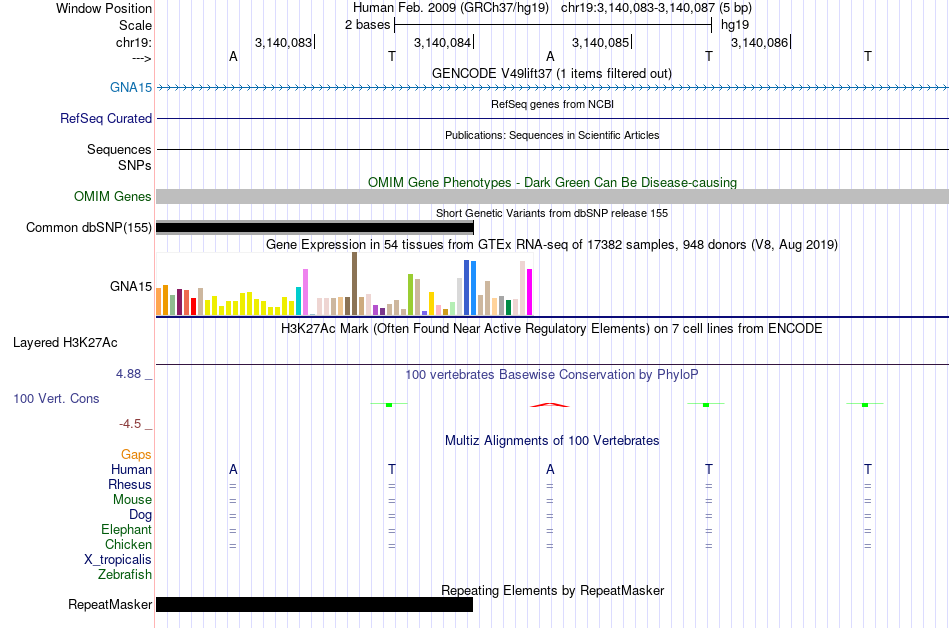Click the 'Scale' row label

[x=135, y=25]
